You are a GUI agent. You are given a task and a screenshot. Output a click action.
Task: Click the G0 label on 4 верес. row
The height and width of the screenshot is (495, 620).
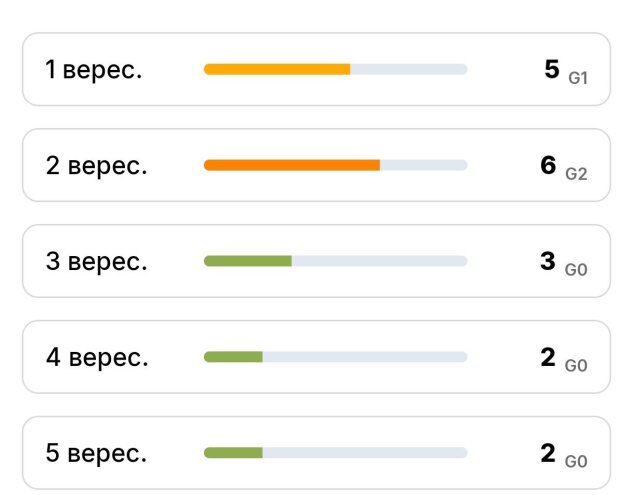576,366
